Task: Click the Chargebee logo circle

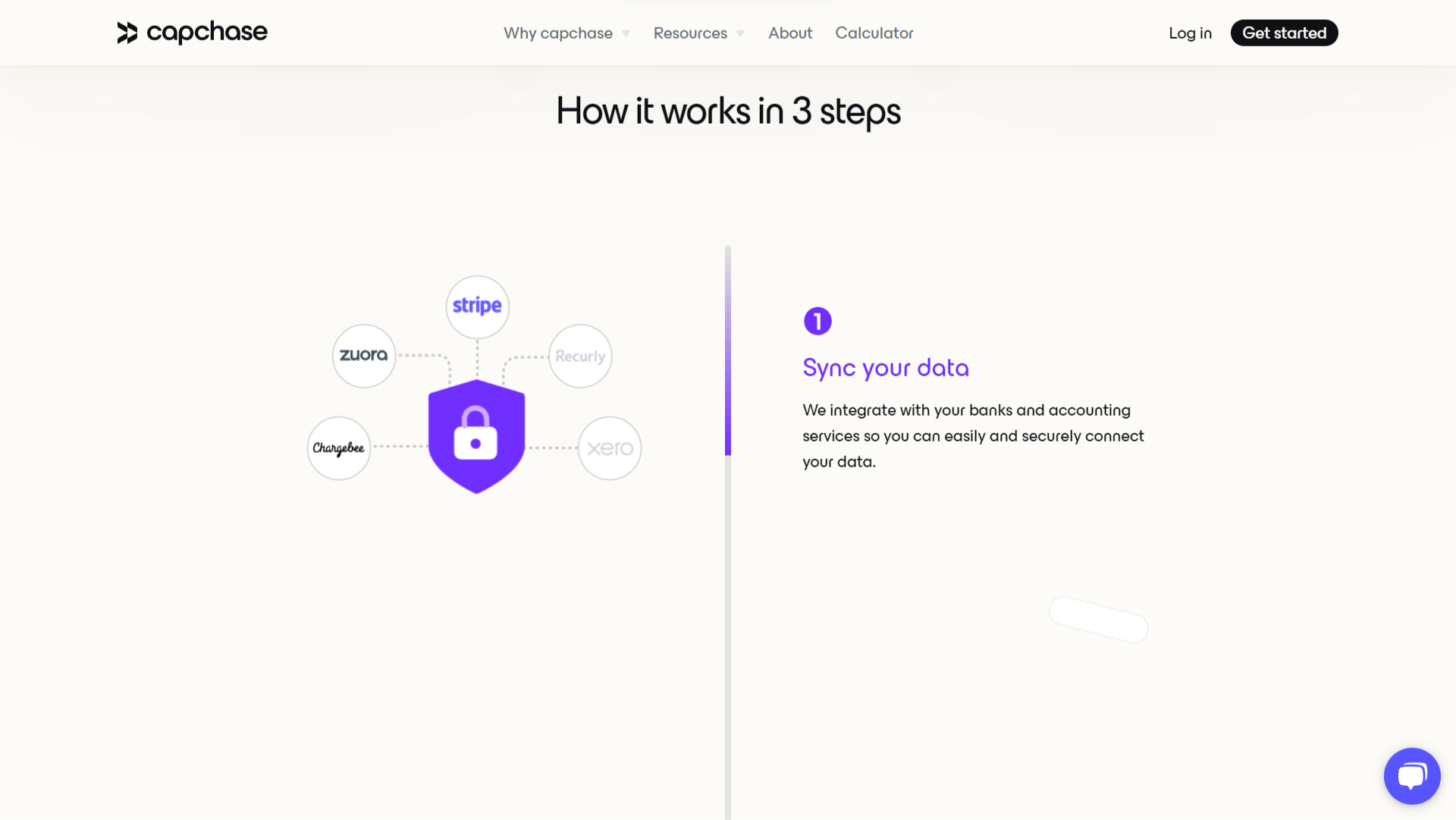Action: tap(339, 448)
